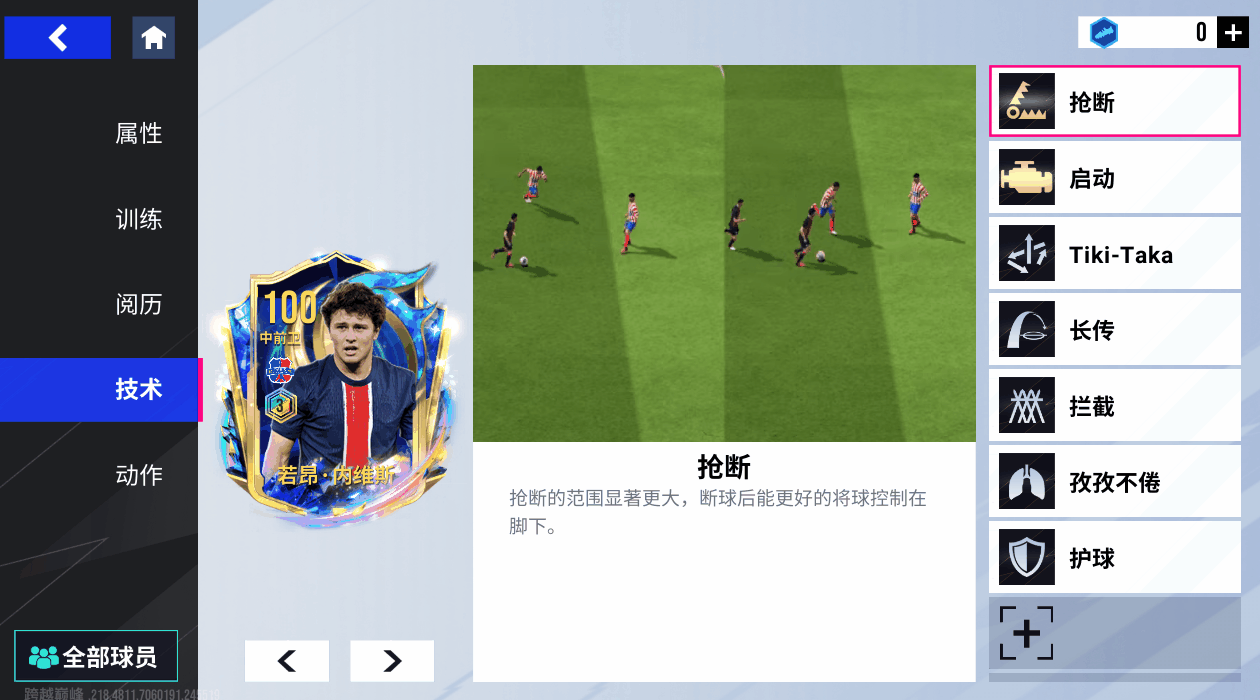
Task: Open the home screen icon
Action: [153, 38]
